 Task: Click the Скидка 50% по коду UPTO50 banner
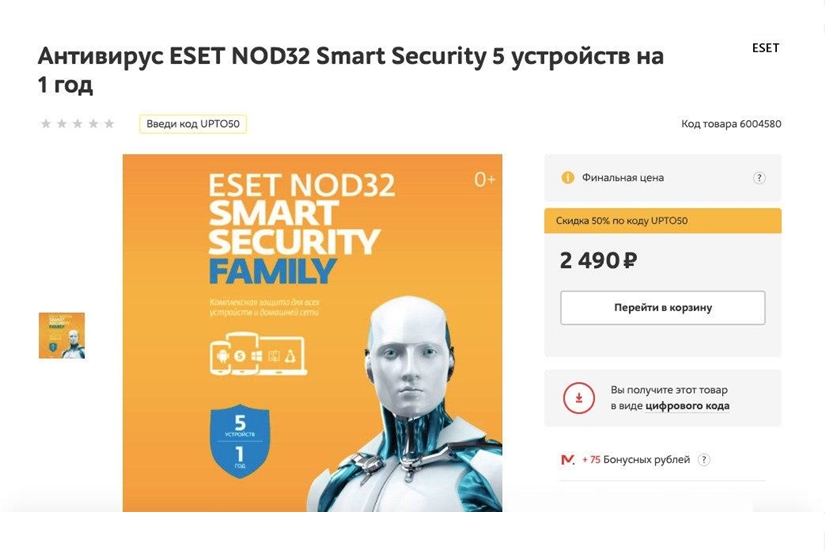coord(662,220)
